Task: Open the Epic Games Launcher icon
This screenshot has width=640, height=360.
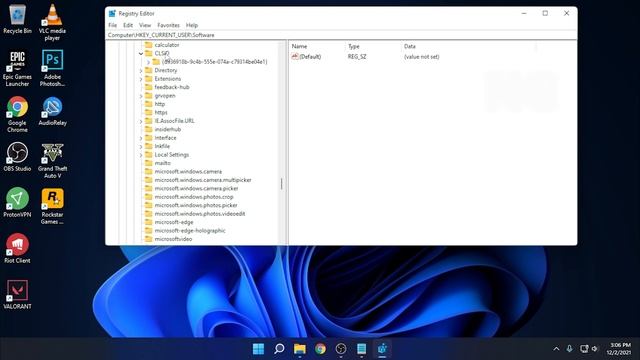Action: tap(17, 68)
